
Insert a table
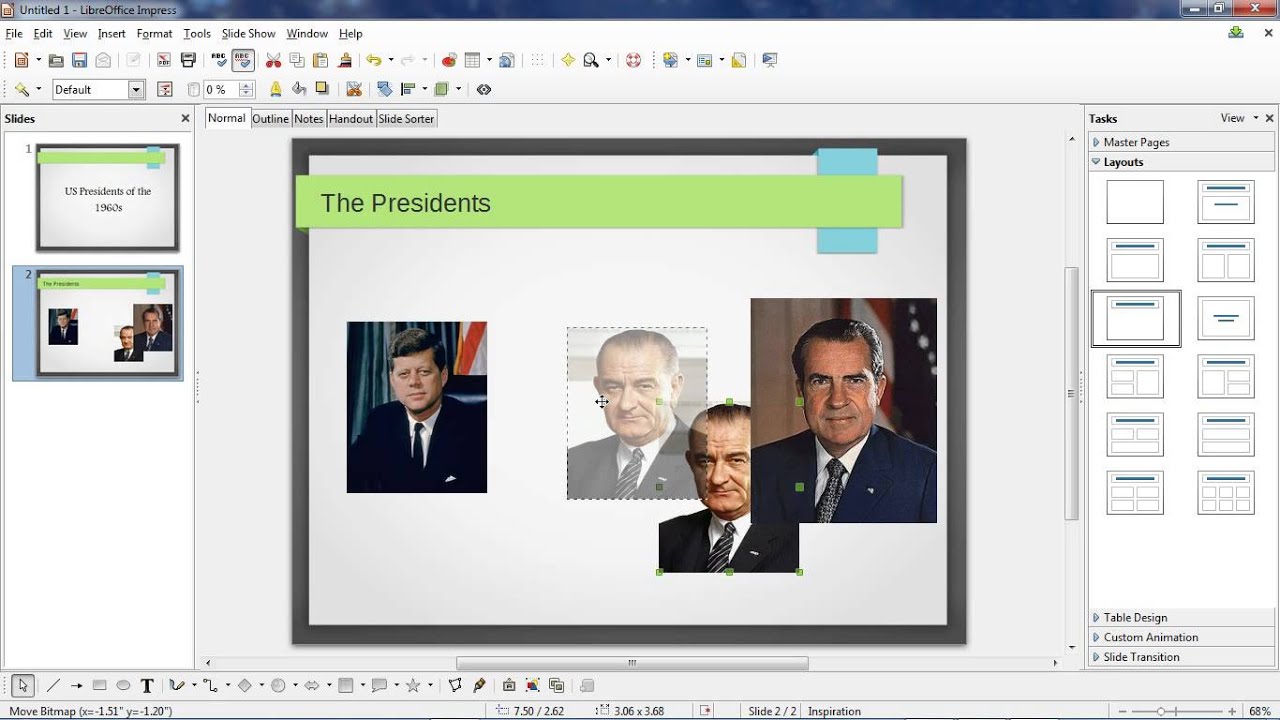click(473, 60)
